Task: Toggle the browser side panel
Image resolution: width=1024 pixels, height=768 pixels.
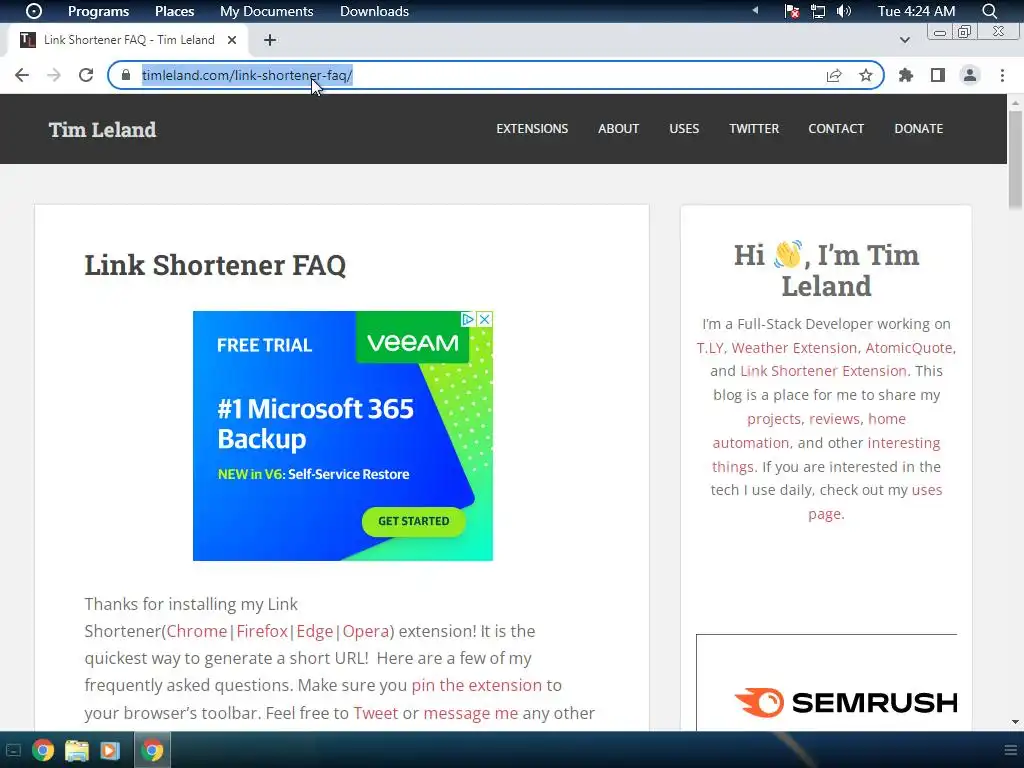Action: tap(938, 75)
